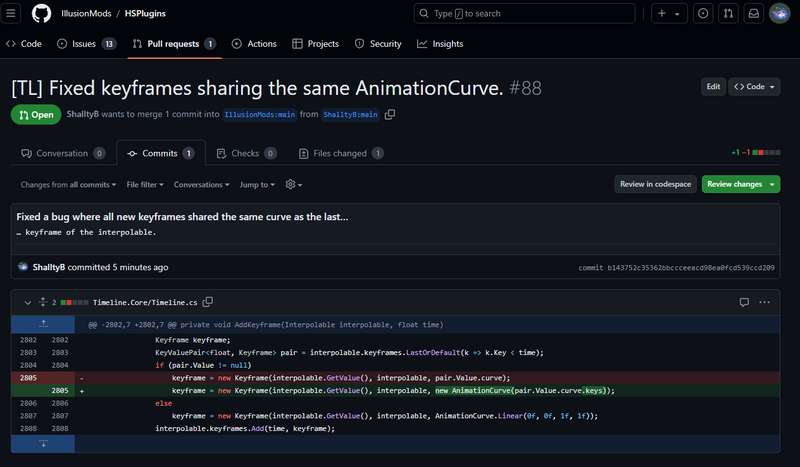Open diff view settings gear
Screen dimensions: 800x467
[293, 185]
